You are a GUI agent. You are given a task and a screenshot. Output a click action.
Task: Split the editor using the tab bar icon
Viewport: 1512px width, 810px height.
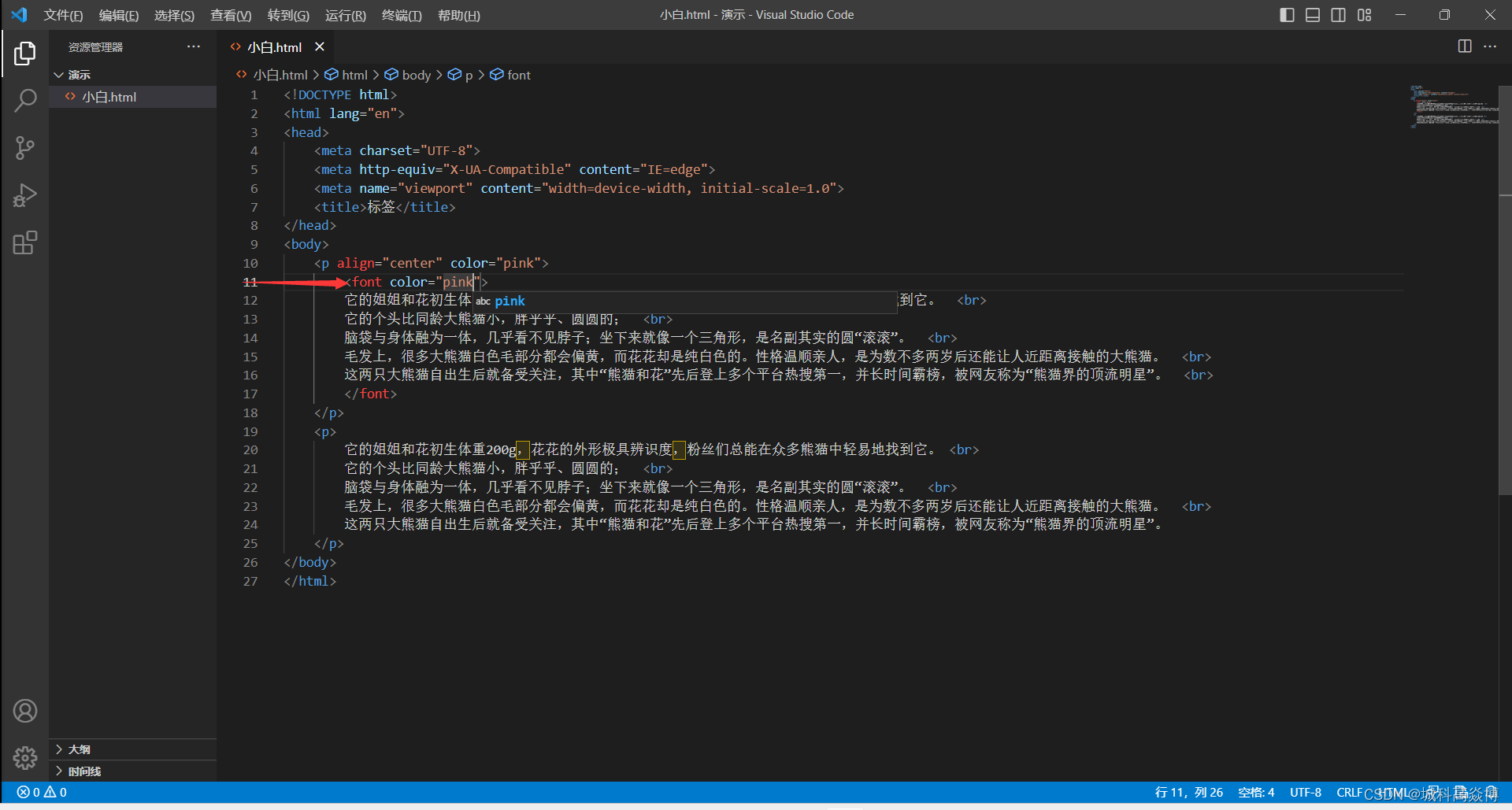click(x=1465, y=46)
